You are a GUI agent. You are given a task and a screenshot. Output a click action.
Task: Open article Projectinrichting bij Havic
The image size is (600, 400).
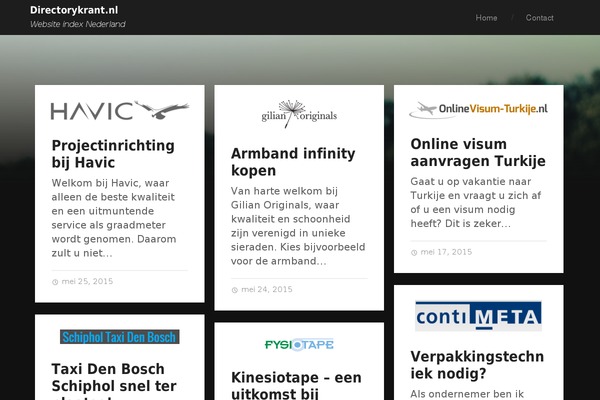pyautogui.click(x=113, y=154)
